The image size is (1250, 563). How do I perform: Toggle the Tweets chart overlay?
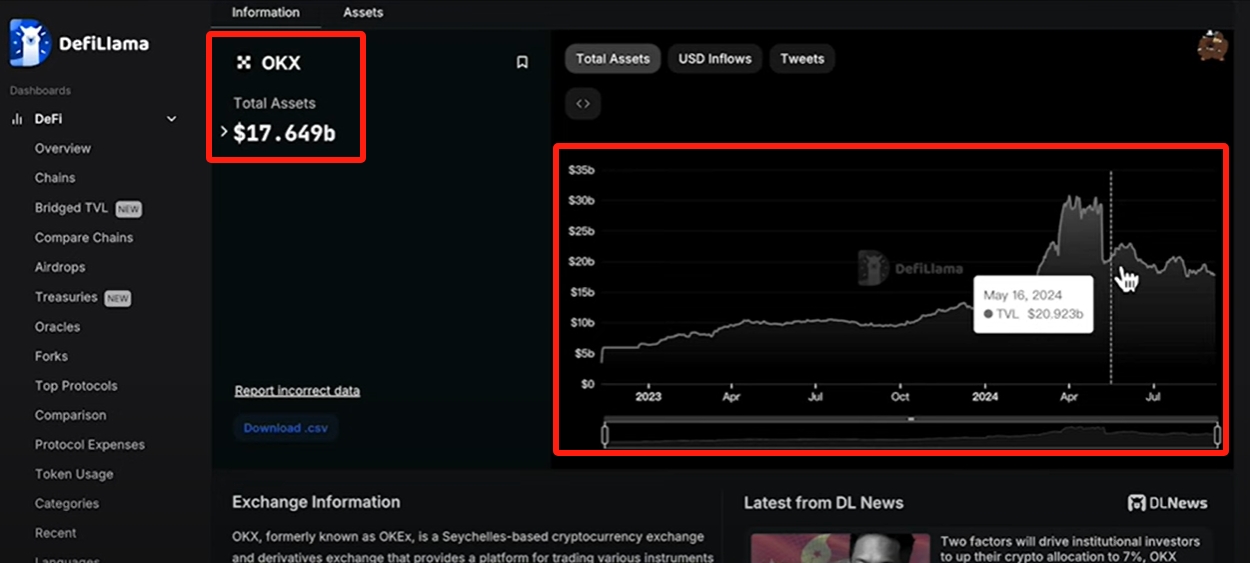(x=802, y=59)
